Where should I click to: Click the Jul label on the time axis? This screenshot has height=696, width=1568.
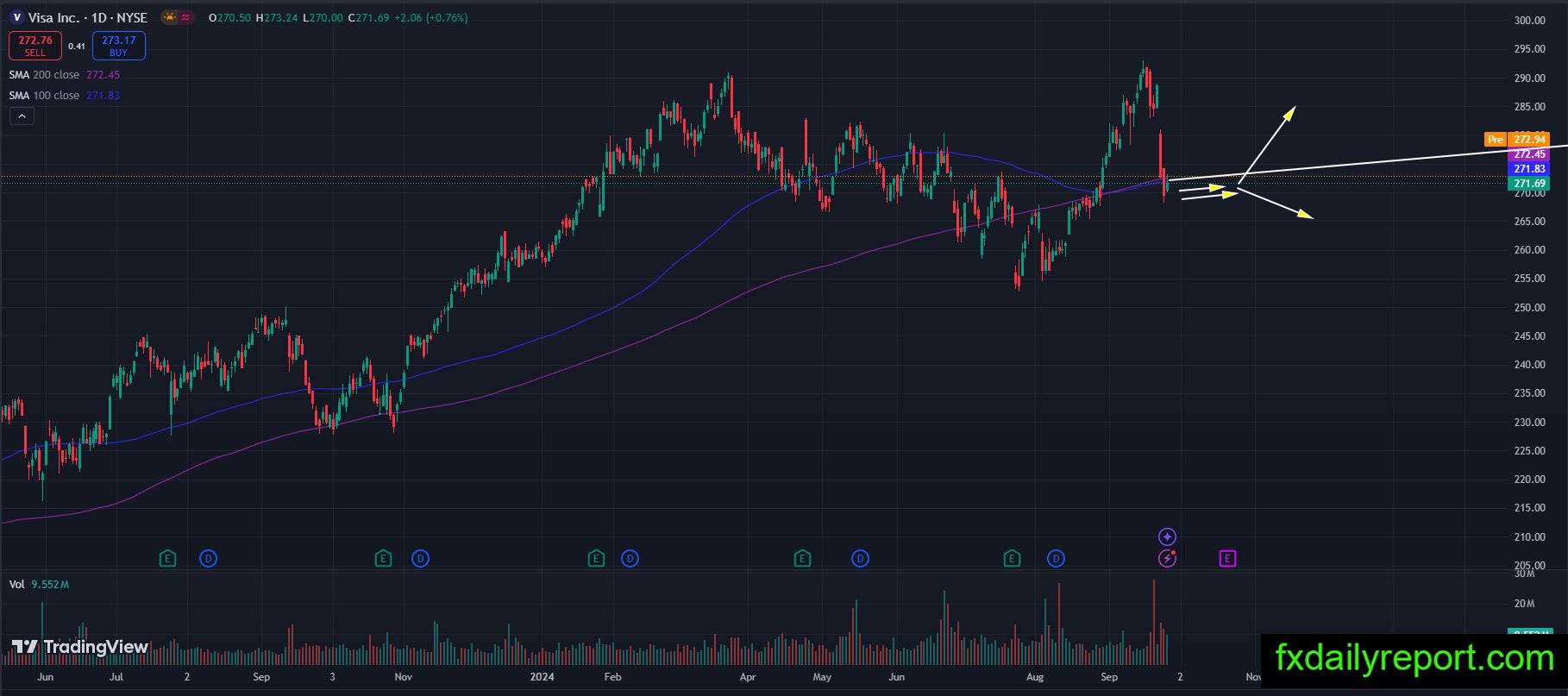click(116, 677)
